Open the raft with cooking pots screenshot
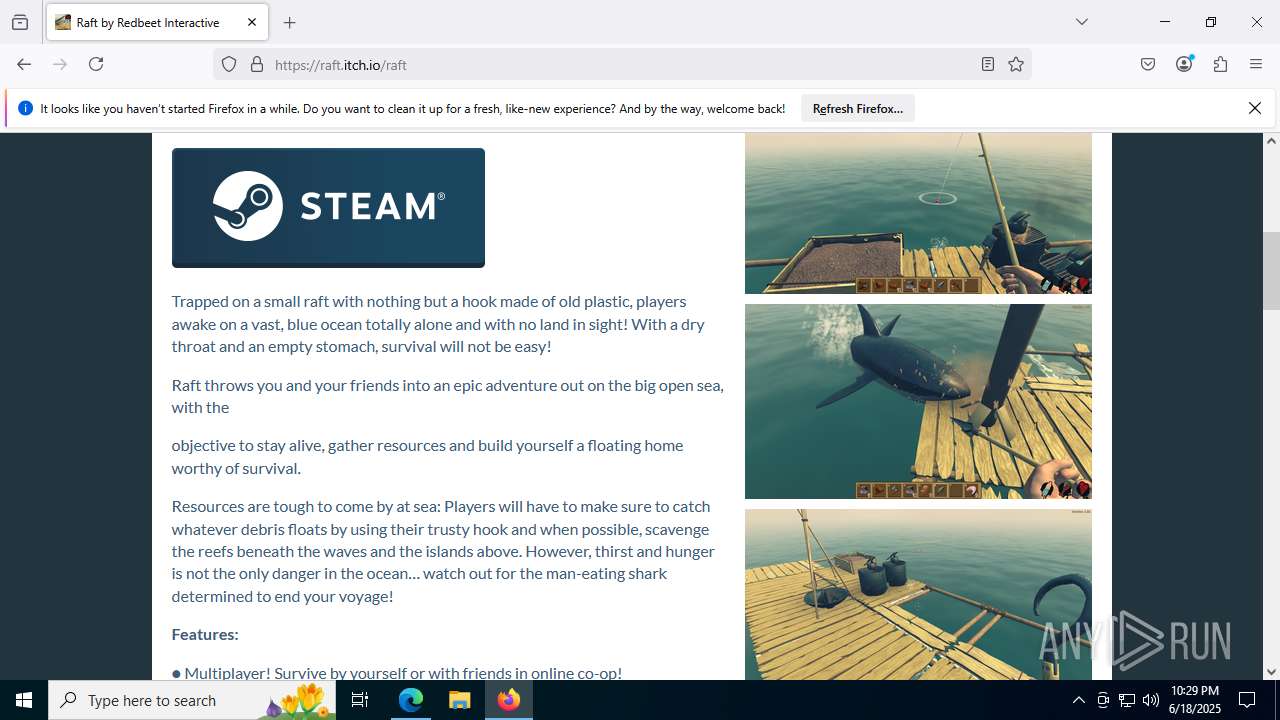Image resolution: width=1280 pixels, height=720 pixels. coord(918,594)
